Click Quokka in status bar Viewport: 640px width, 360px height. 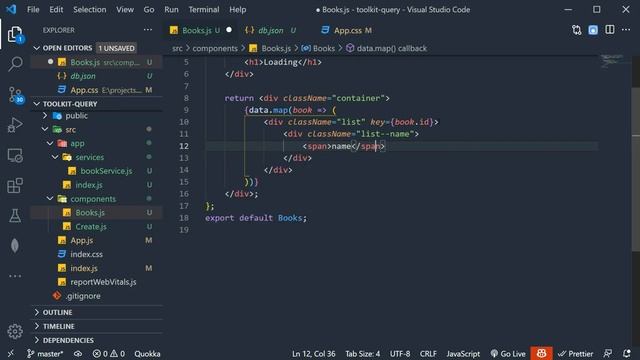tap(147, 354)
